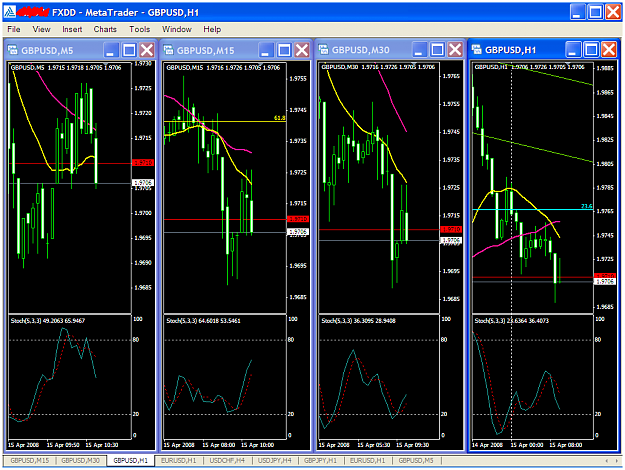Open the Tools menu
Viewport: 625px width, 470px height.
140,29
